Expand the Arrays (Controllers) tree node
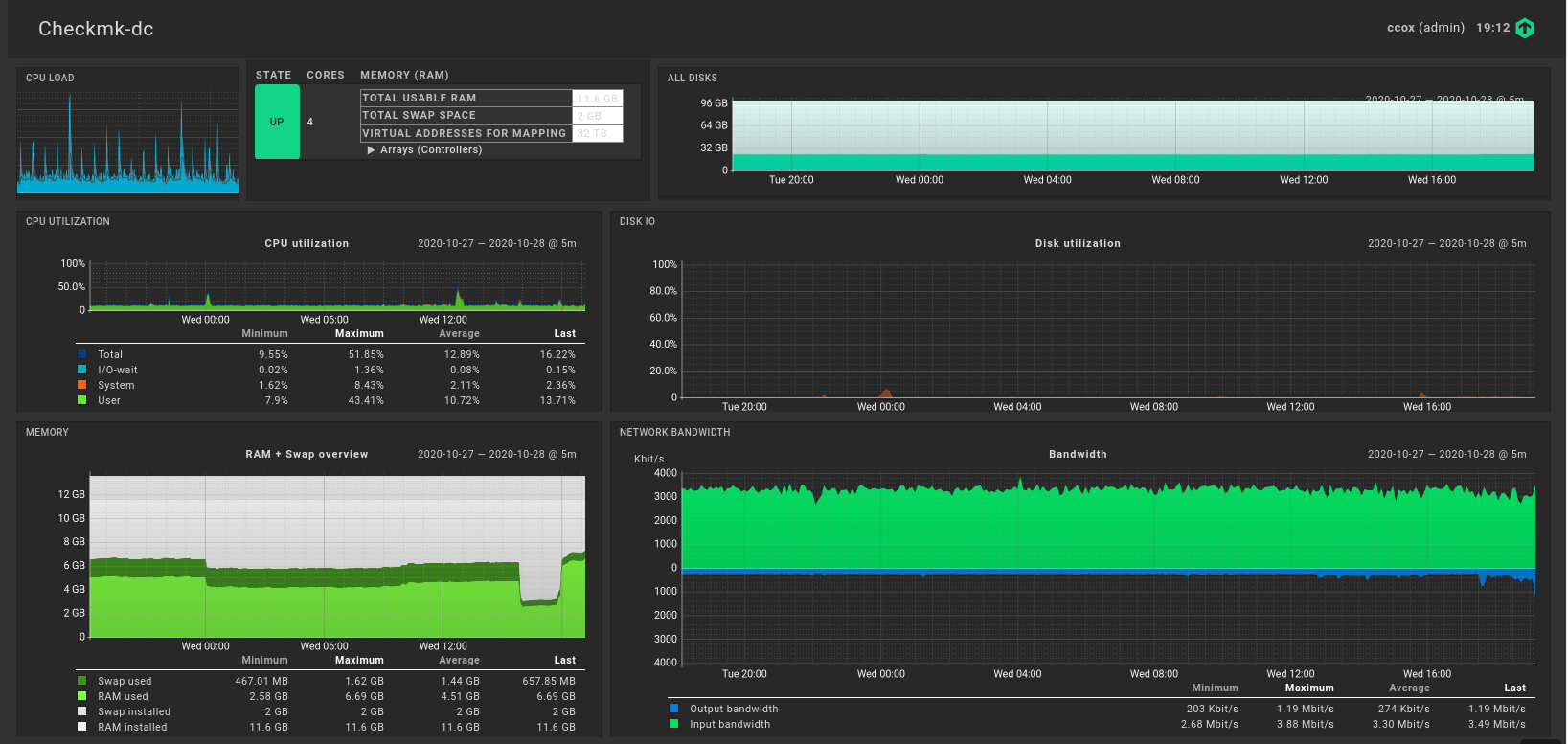 [x=372, y=150]
